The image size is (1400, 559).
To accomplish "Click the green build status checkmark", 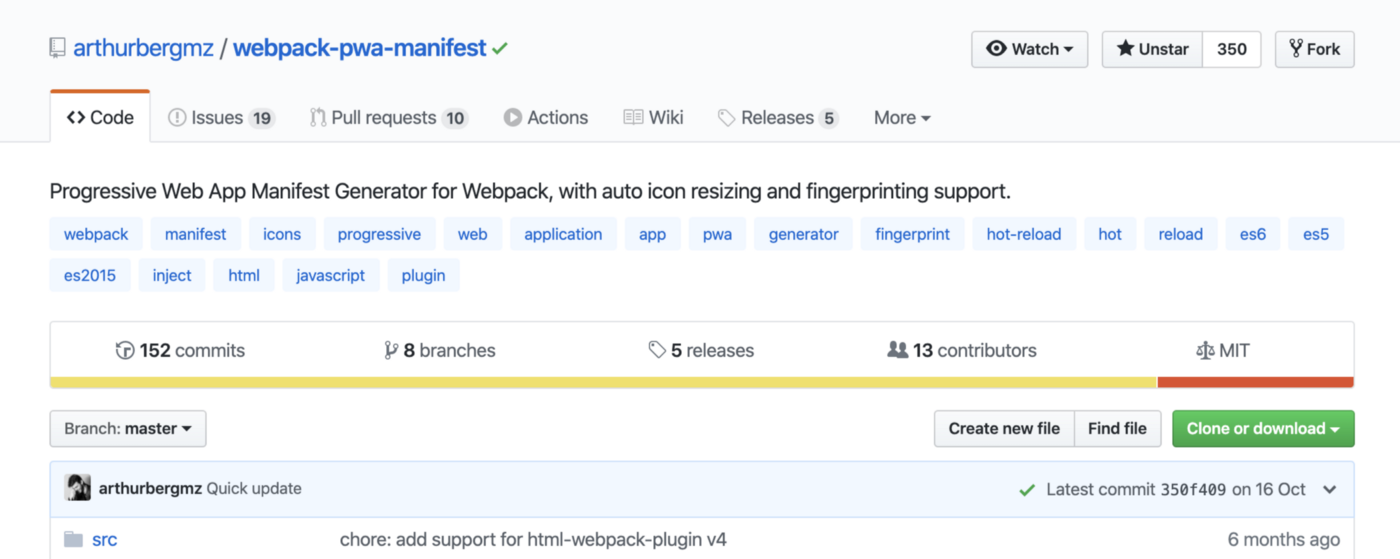I will click(x=500, y=48).
